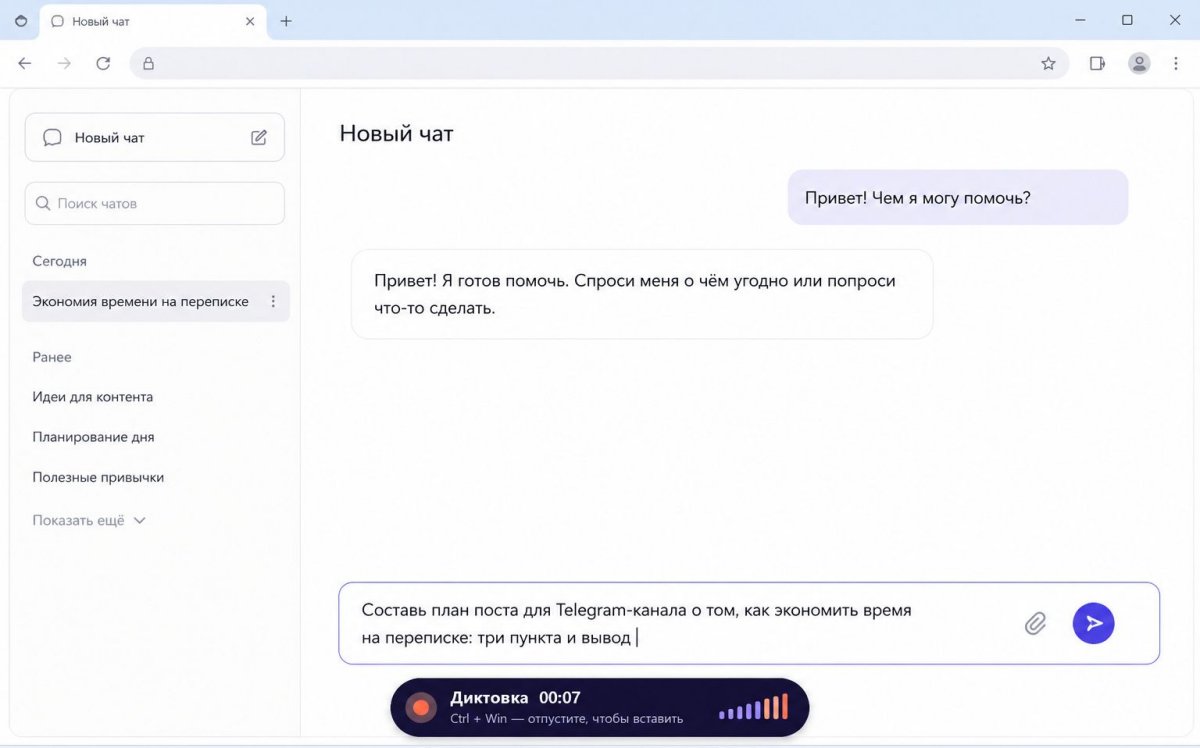The image size is (1200, 748).
Task: Open the browser profile avatar
Action: click(x=1139, y=63)
